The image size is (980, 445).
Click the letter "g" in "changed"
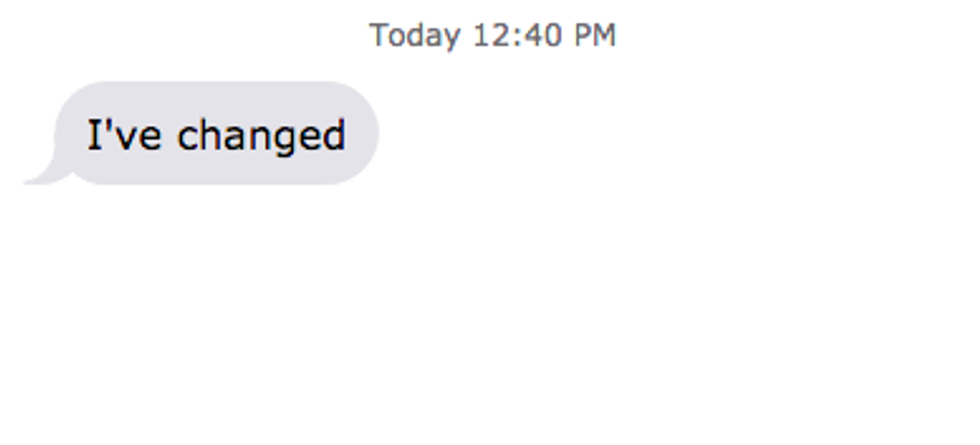[x=285, y=141]
